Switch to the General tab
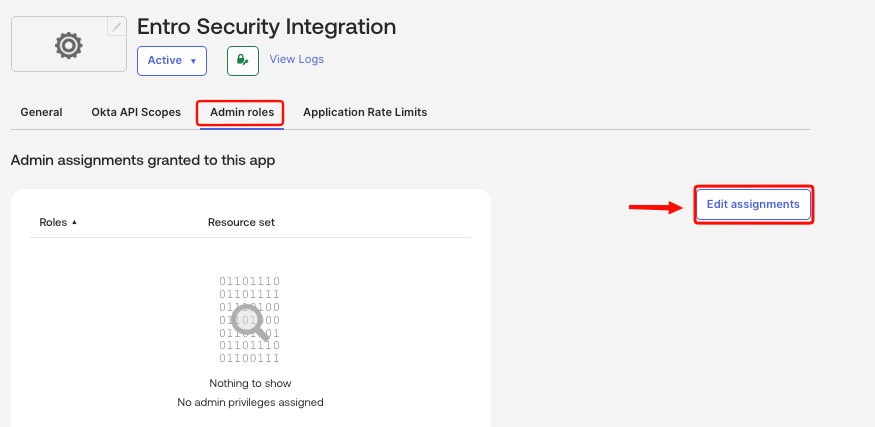The width and height of the screenshot is (875, 427). tap(41, 112)
